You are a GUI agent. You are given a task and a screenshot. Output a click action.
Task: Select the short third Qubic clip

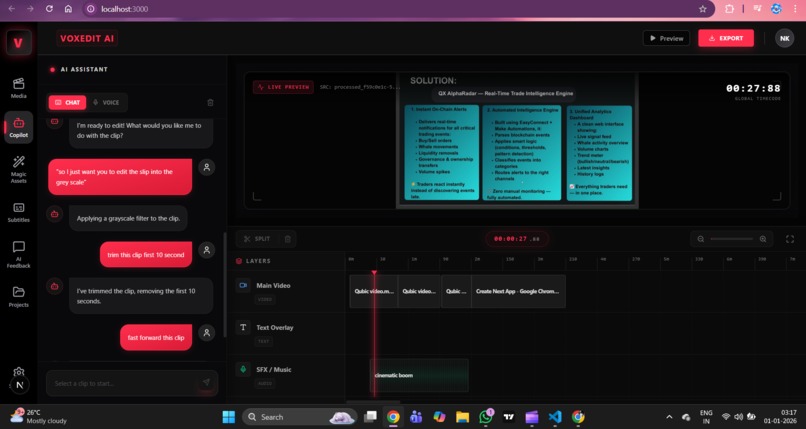(456, 291)
